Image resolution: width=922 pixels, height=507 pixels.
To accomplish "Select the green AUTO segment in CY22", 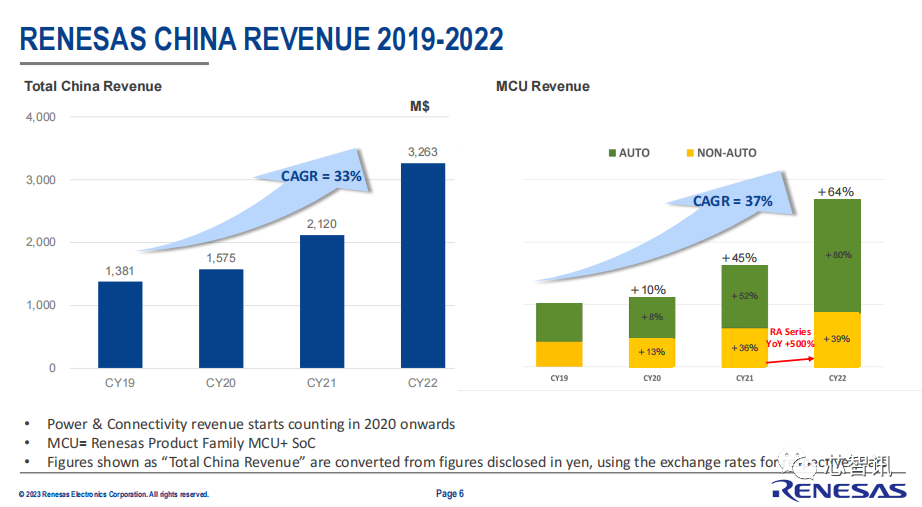I will point(837,256).
